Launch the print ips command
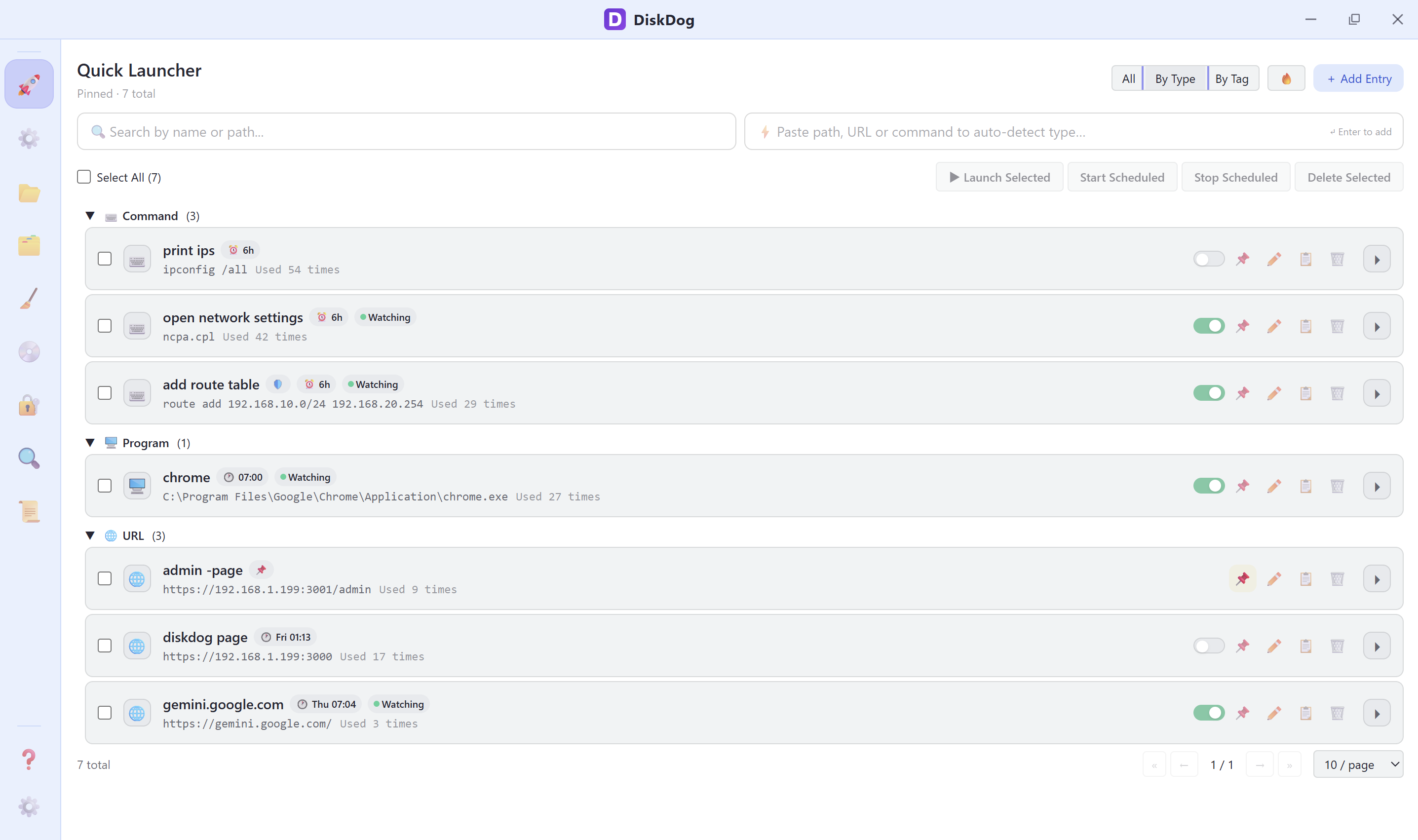Screen dimensions: 1418x840 [x=1377, y=259]
